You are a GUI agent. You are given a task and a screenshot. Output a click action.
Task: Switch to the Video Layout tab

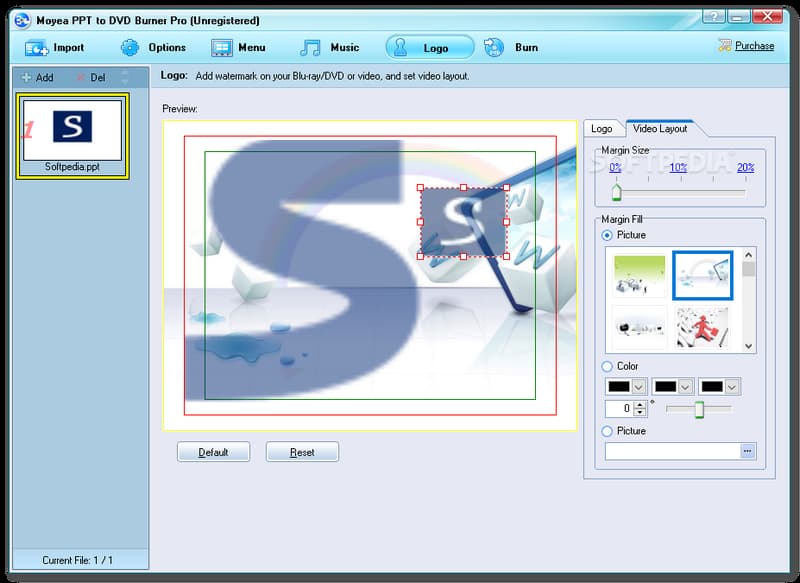click(660, 129)
